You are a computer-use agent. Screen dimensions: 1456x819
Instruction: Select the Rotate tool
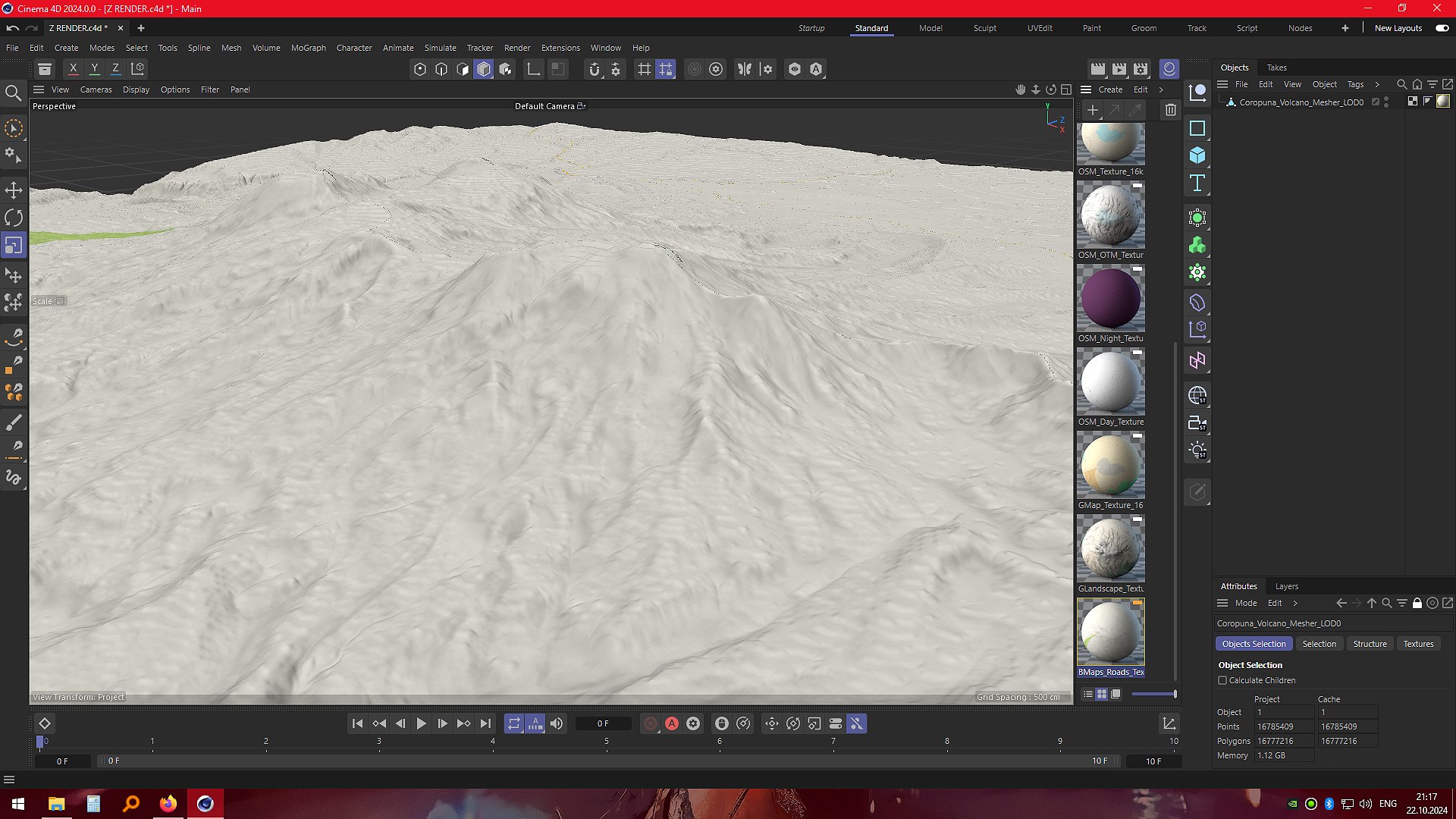click(14, 218)
